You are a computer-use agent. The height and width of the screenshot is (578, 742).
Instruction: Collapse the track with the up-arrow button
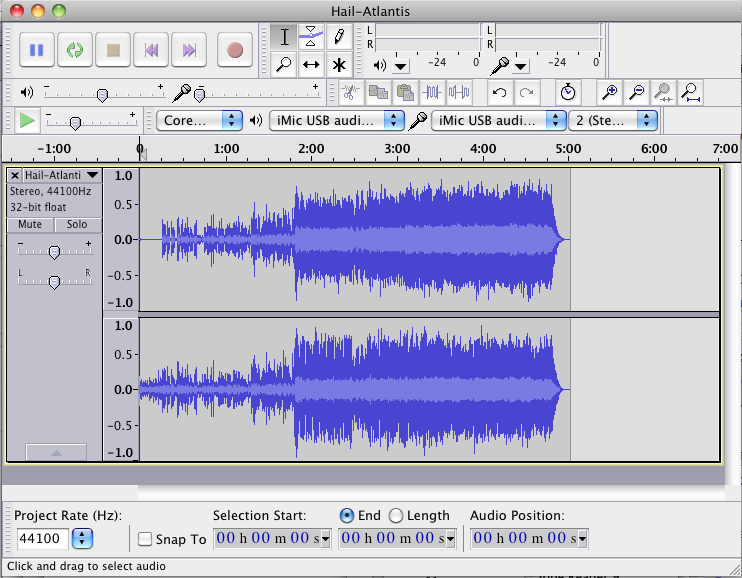56,452
